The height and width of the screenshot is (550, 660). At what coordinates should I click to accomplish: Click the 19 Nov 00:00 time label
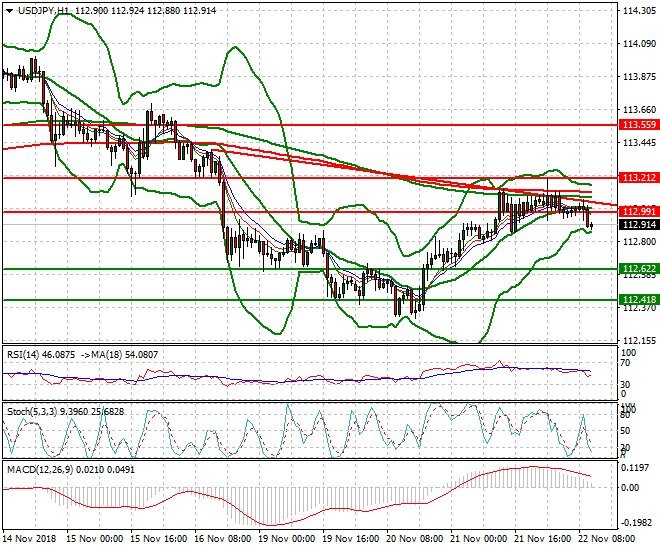pyautogui.click(x=287, y=539)
